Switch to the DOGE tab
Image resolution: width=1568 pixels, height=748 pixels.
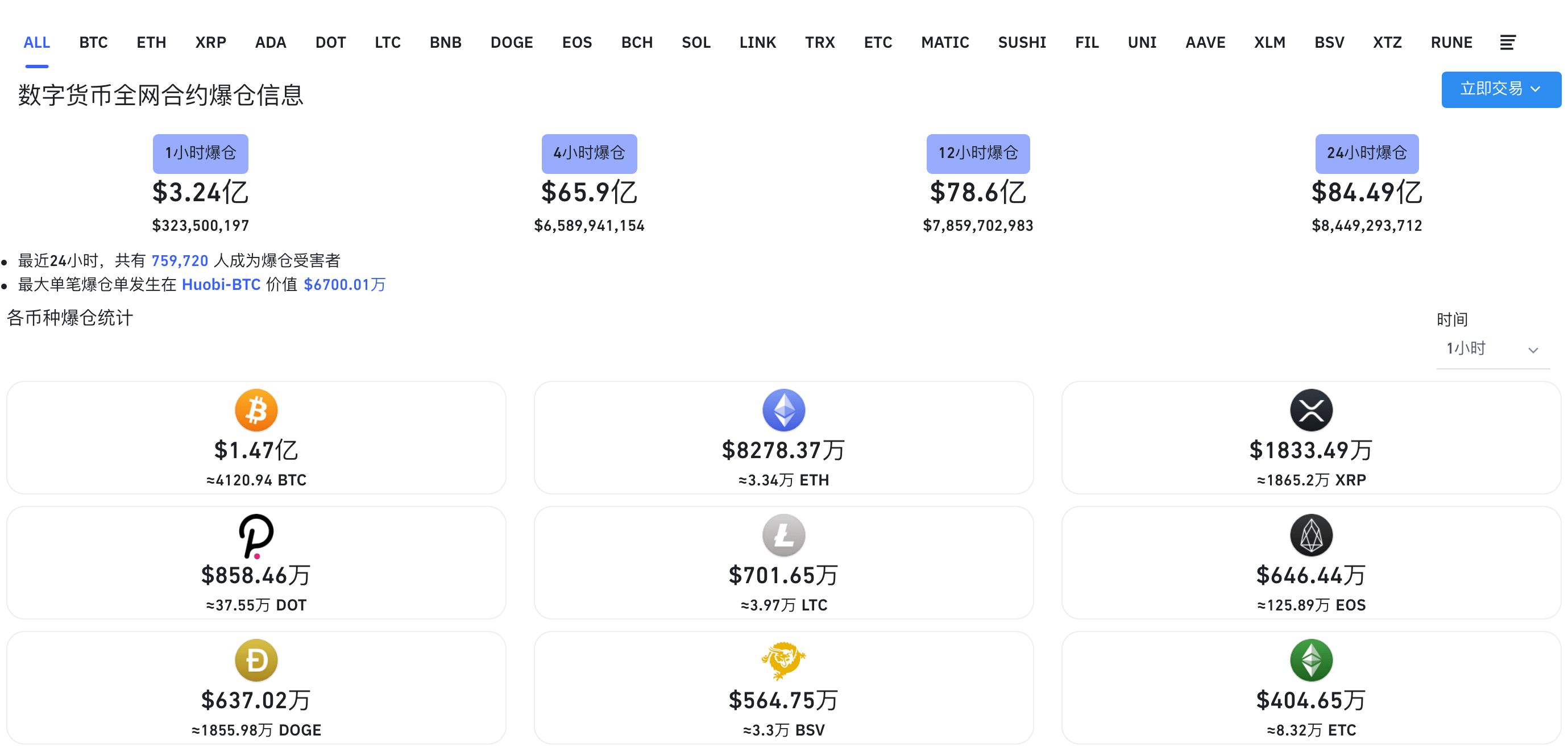click(x=511, y=43)
